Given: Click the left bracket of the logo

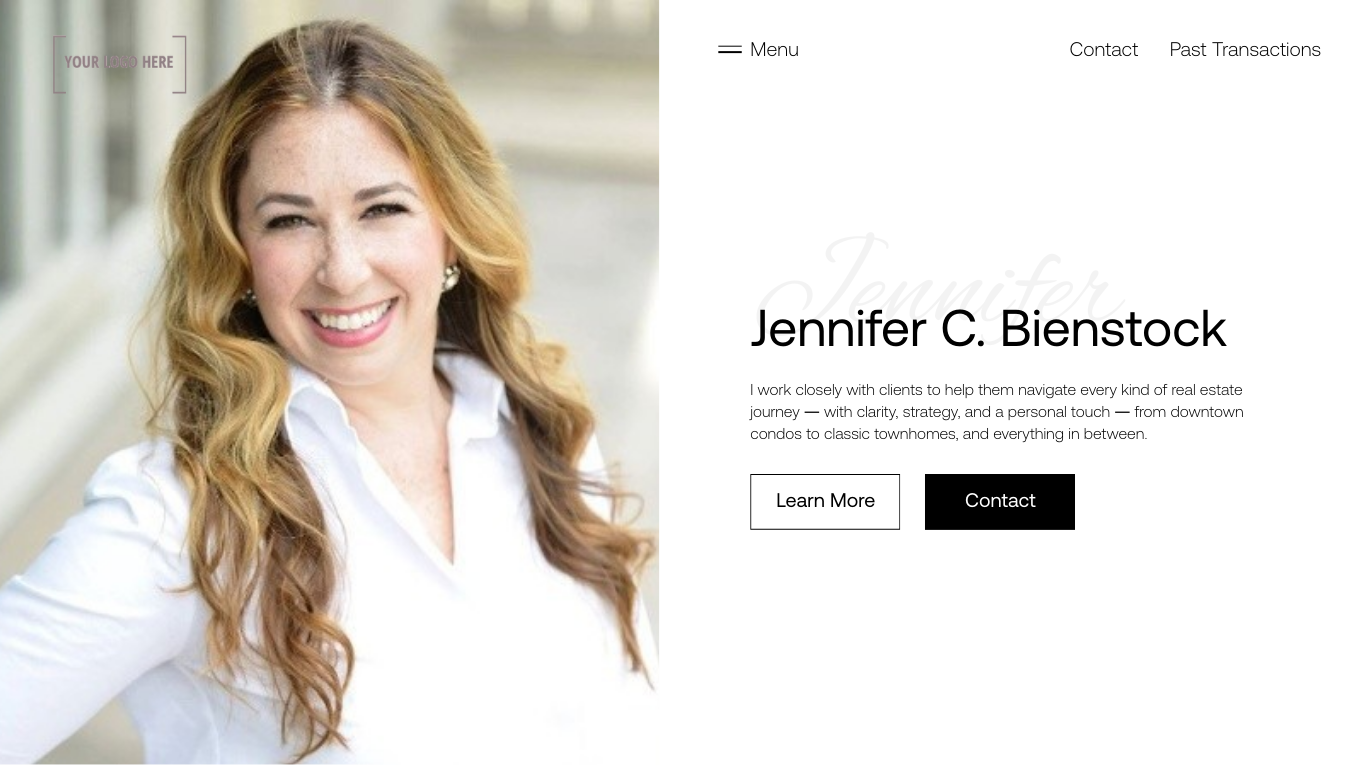Looking at the screenshot, I should click(x=59, y=64).
